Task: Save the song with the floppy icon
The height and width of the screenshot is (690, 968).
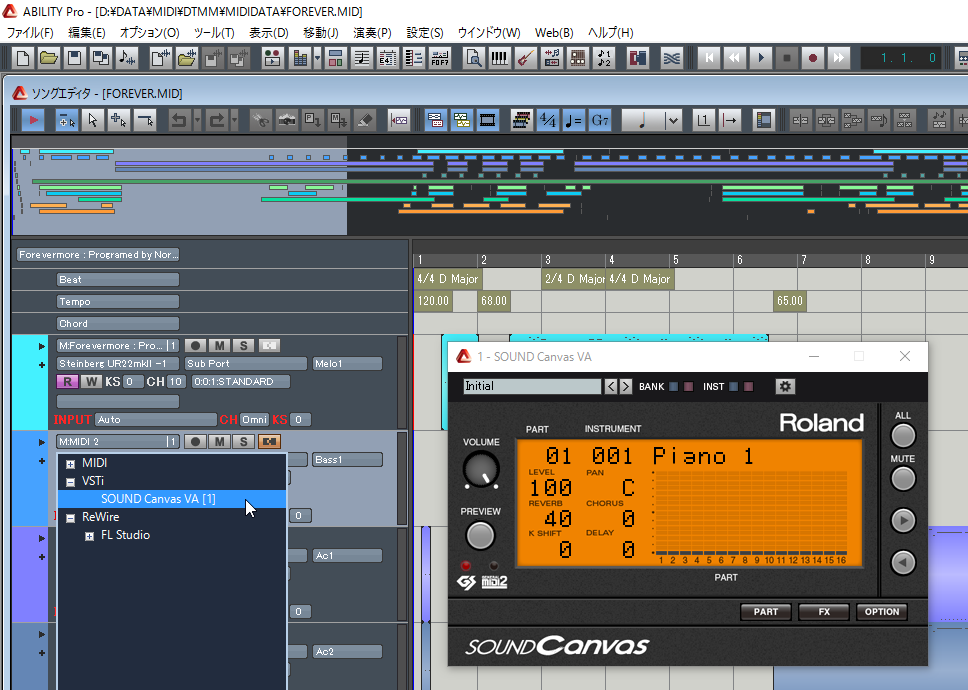Action: click(x=75, y=58)
